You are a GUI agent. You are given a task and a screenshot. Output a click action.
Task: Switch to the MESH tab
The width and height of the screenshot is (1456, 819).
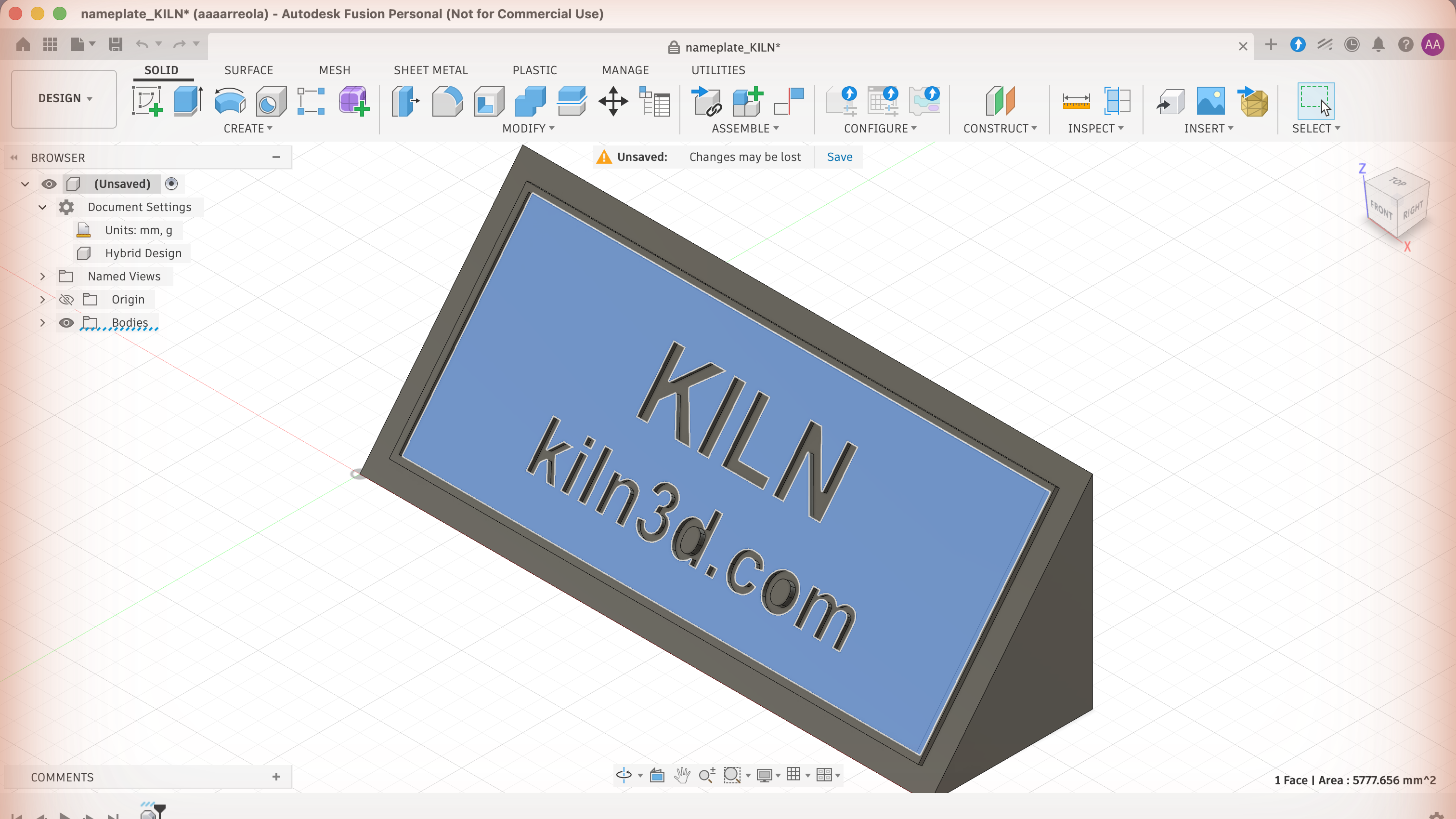pos(335,70)
